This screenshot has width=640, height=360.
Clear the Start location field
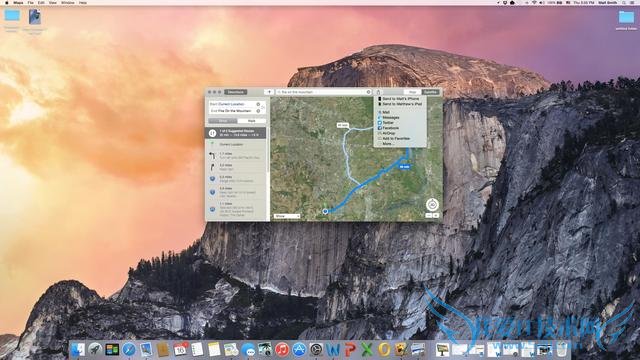pos(258,104)
